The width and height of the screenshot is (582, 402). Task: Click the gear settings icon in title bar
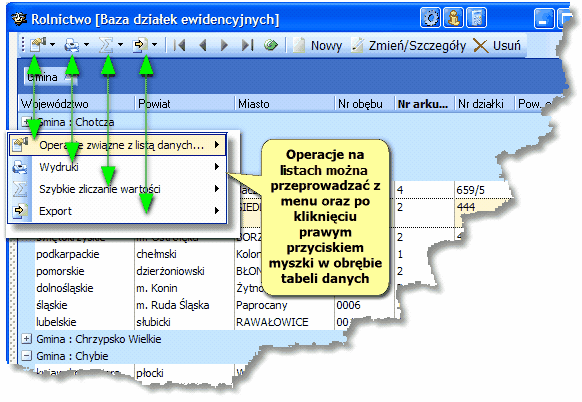(431, 17)
